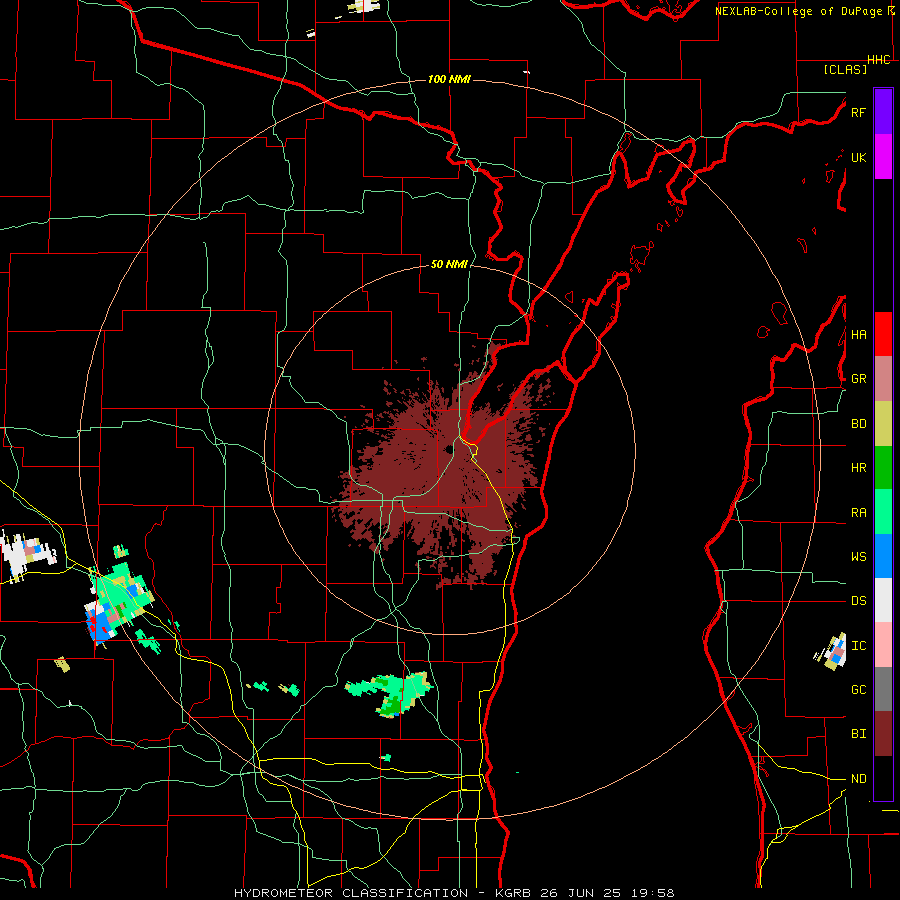The height and width of the screenshot is (900, 900).
Task: Click the Hydrometeor Classification KGRB timestamp caption
Action: coord(454,893)
